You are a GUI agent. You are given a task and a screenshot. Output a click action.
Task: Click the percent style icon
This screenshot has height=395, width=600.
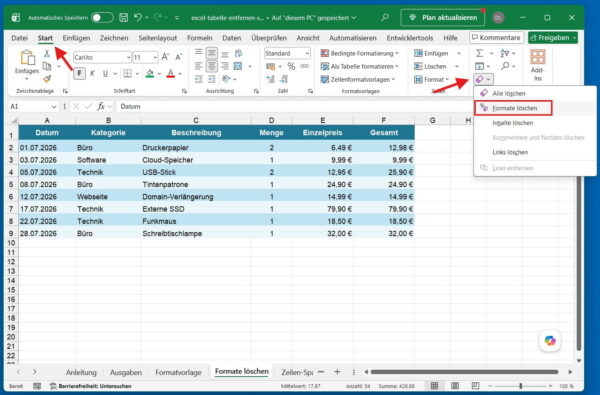(x=291, y=67)
